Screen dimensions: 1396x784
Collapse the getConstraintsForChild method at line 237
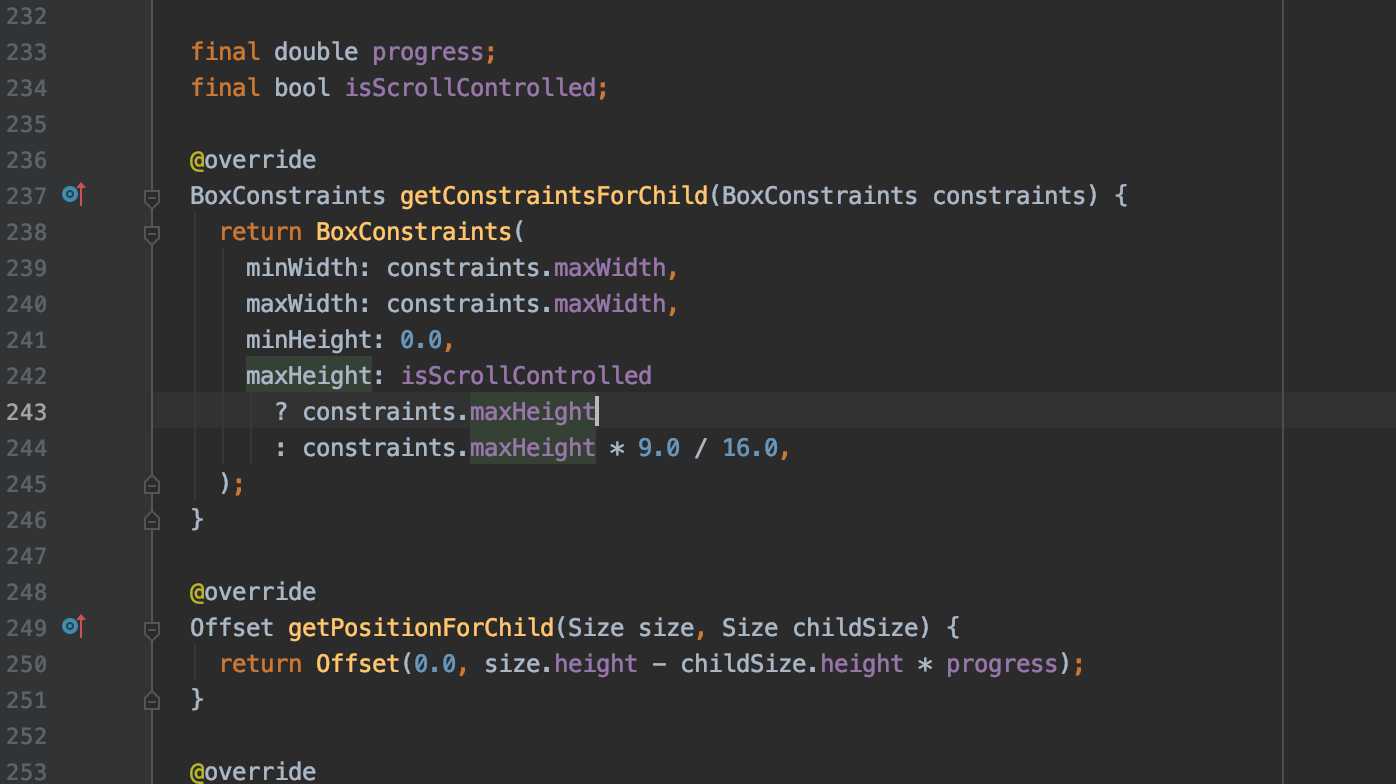click(x=152, y=197)
